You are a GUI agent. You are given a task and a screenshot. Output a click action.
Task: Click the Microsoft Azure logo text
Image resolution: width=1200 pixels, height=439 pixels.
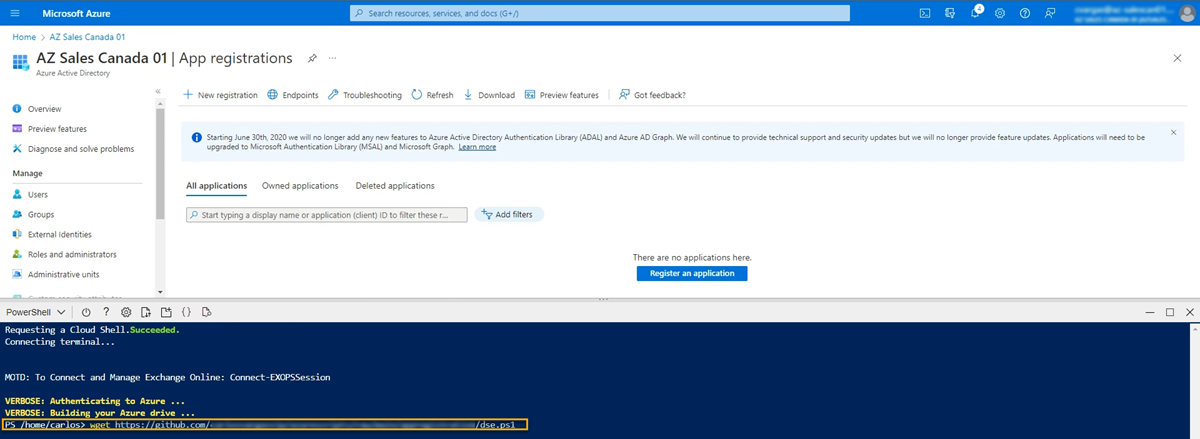point(76,13)
